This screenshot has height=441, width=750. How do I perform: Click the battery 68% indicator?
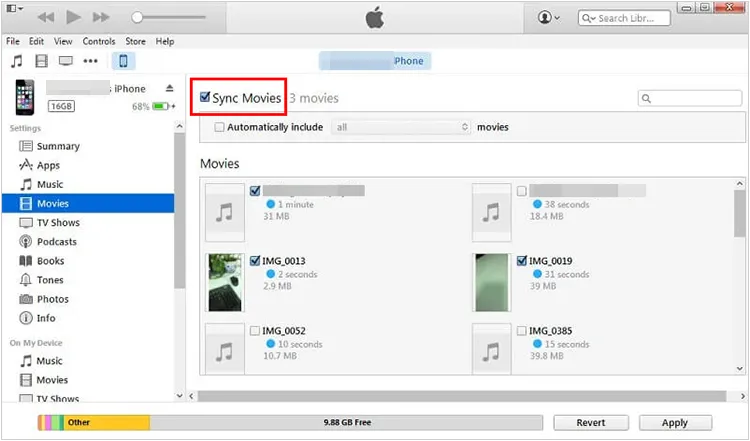pyautogui.click(x=154, y=106)
